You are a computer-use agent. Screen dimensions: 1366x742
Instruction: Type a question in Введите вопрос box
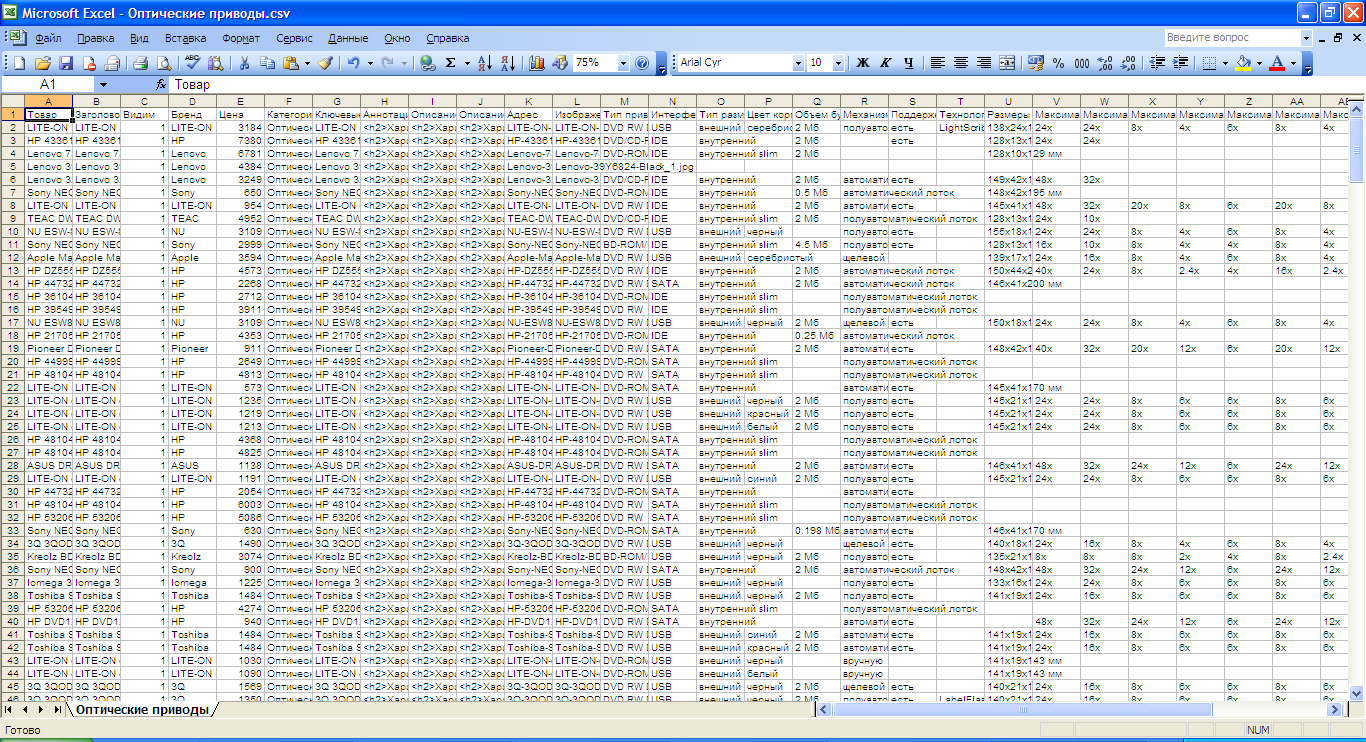(1232, 38)
